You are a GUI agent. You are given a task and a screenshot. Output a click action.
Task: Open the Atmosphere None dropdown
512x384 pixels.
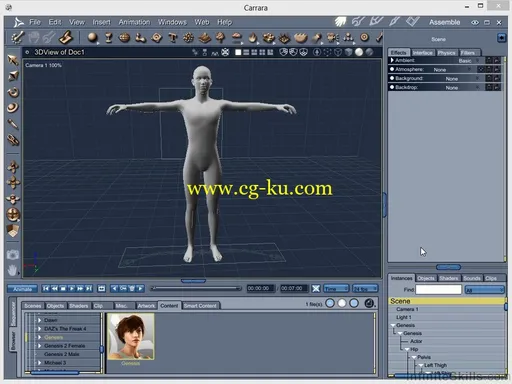pos(453,69)
